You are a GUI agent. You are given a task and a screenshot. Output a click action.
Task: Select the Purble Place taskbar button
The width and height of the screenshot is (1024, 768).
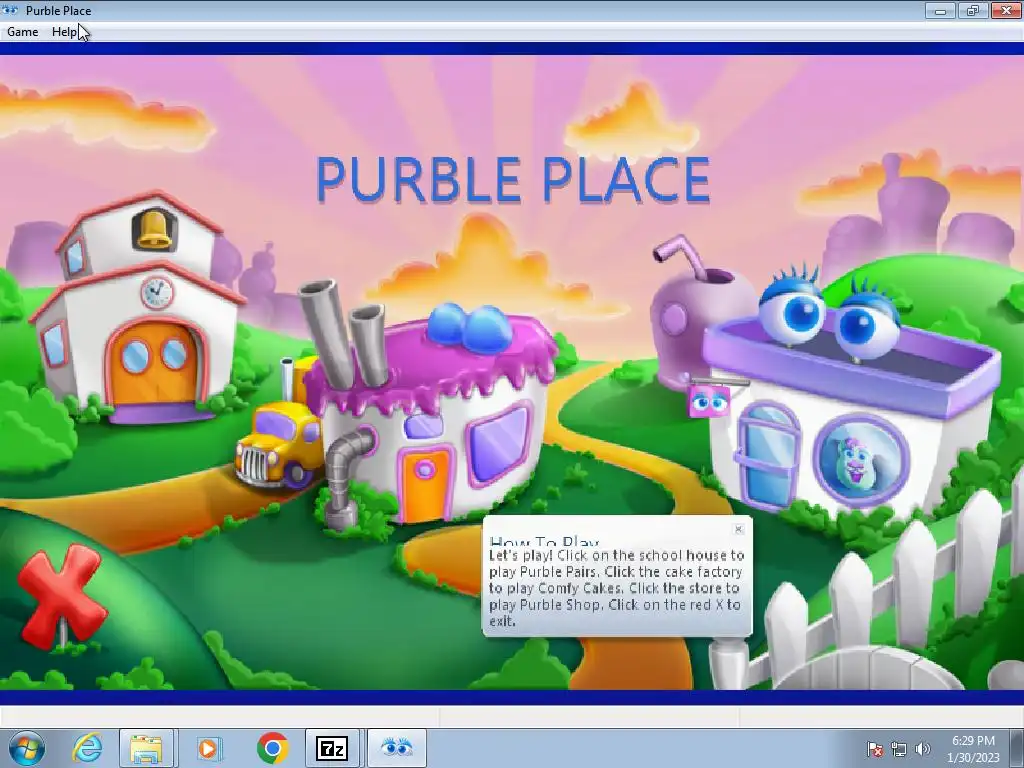(396, 748)
